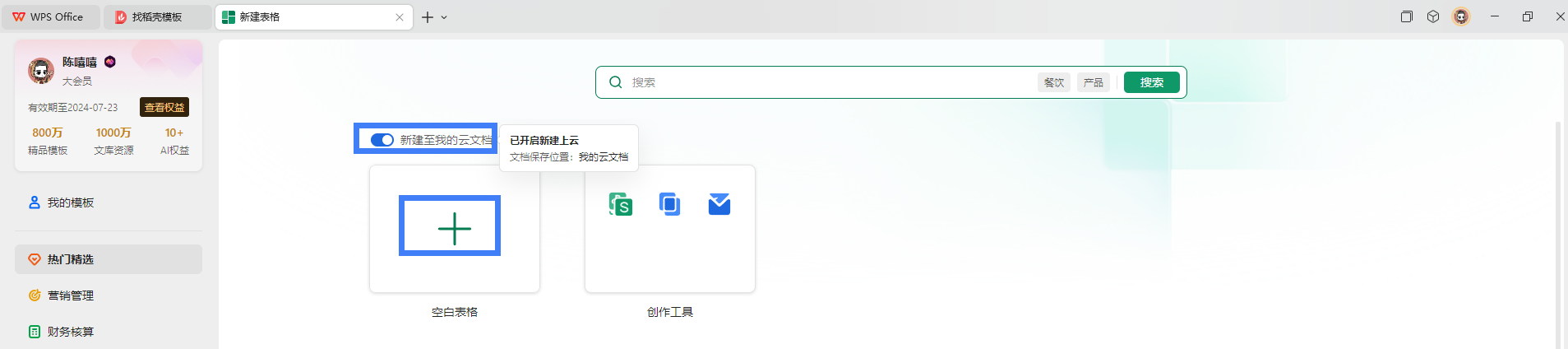Switch to the 找稻壳模板 tab
The width and height of the screenshot is (1568, 349).
(156, 17)
